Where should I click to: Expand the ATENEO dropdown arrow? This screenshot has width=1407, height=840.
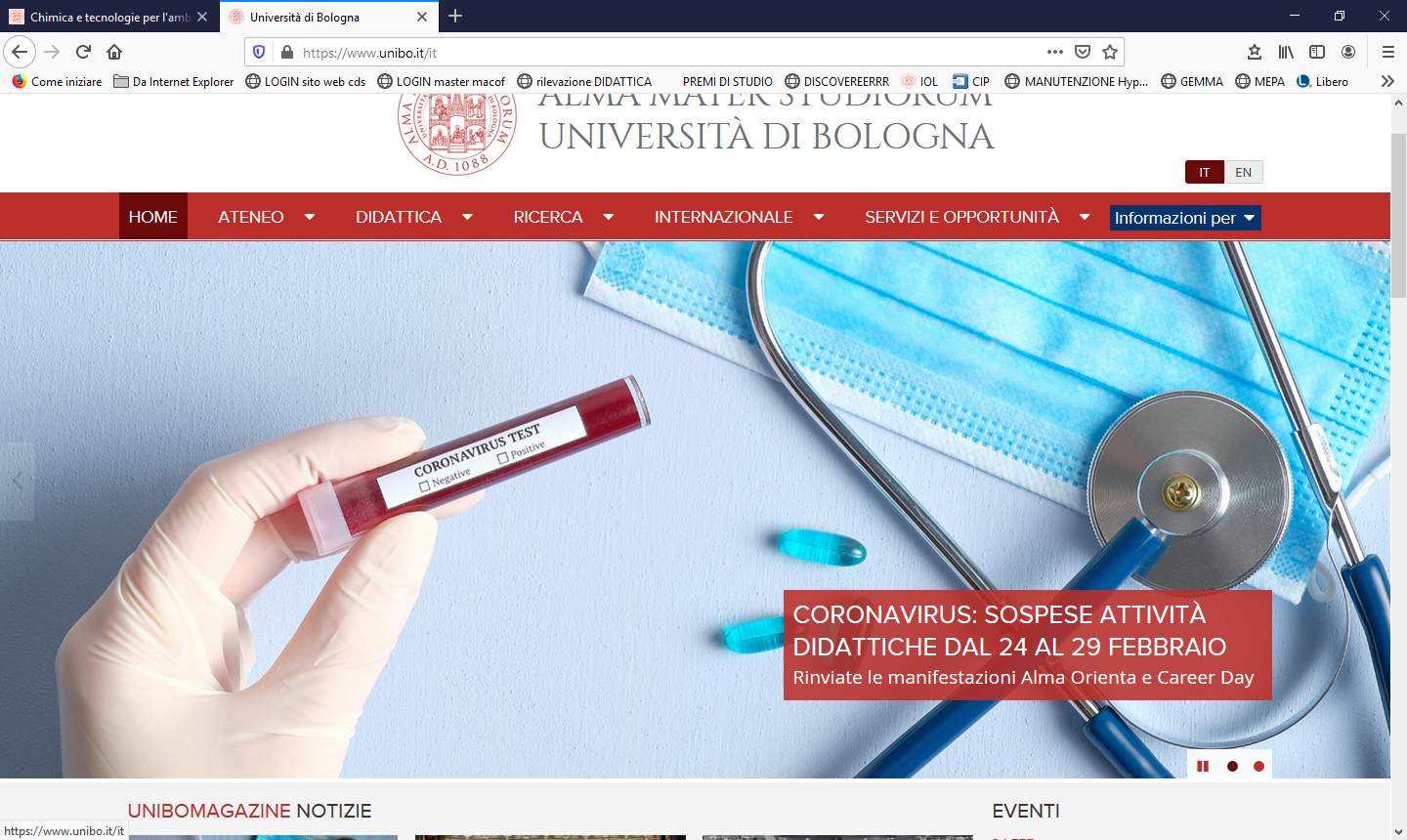[x=310, y=217]
